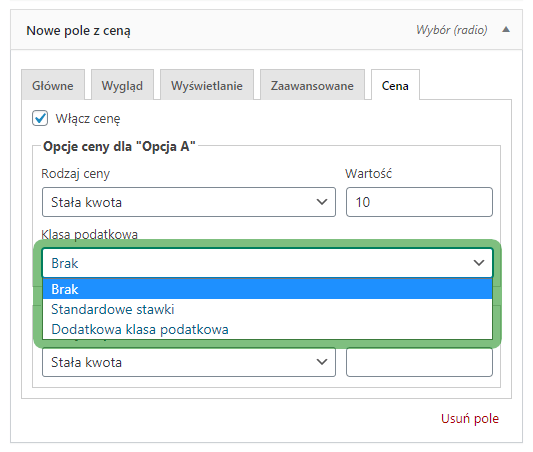Choose the highlighted Brak option
Screen dimensions: 533x452
(x=268, y=289)
